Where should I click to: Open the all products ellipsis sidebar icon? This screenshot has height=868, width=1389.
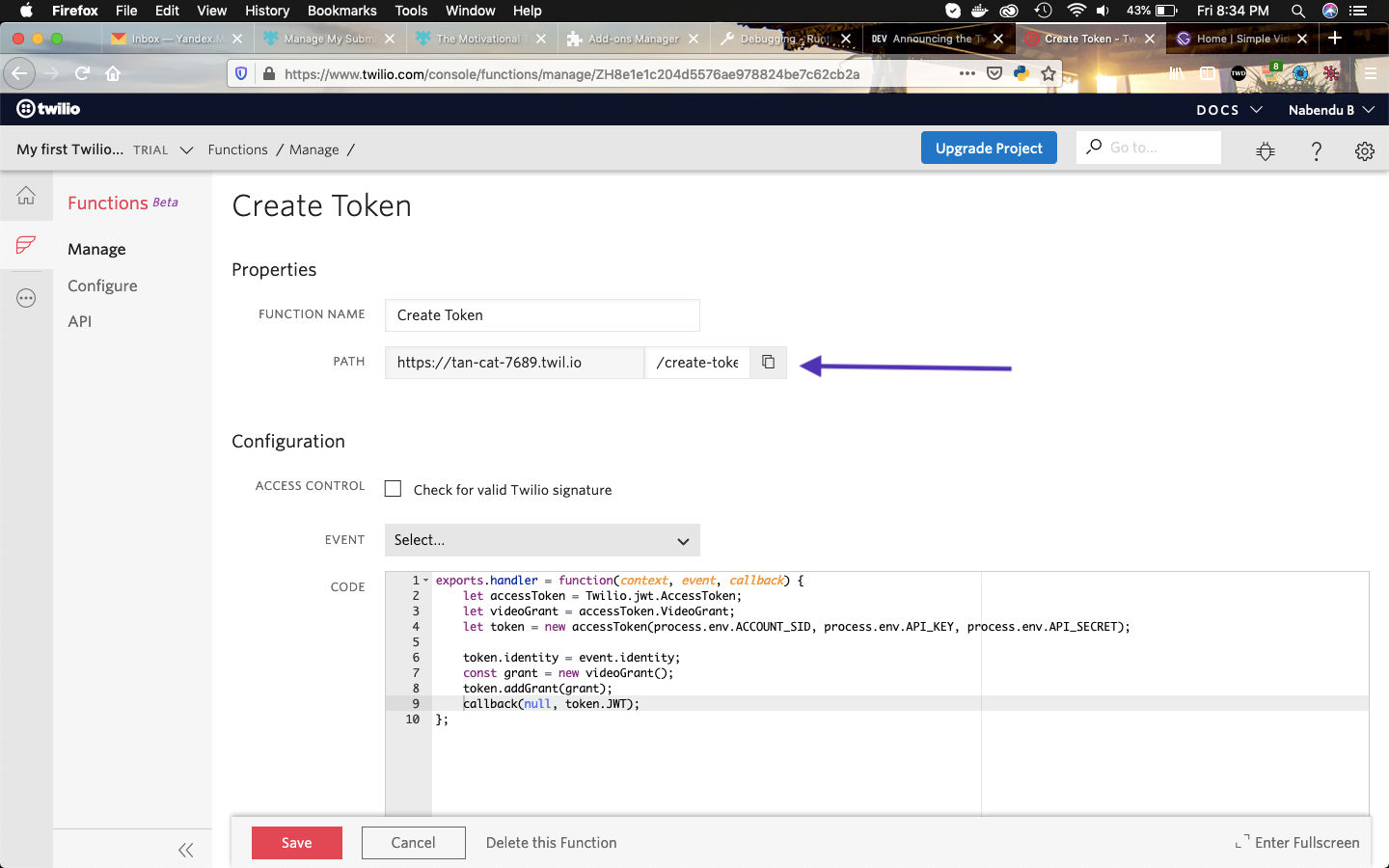point(26,298)
